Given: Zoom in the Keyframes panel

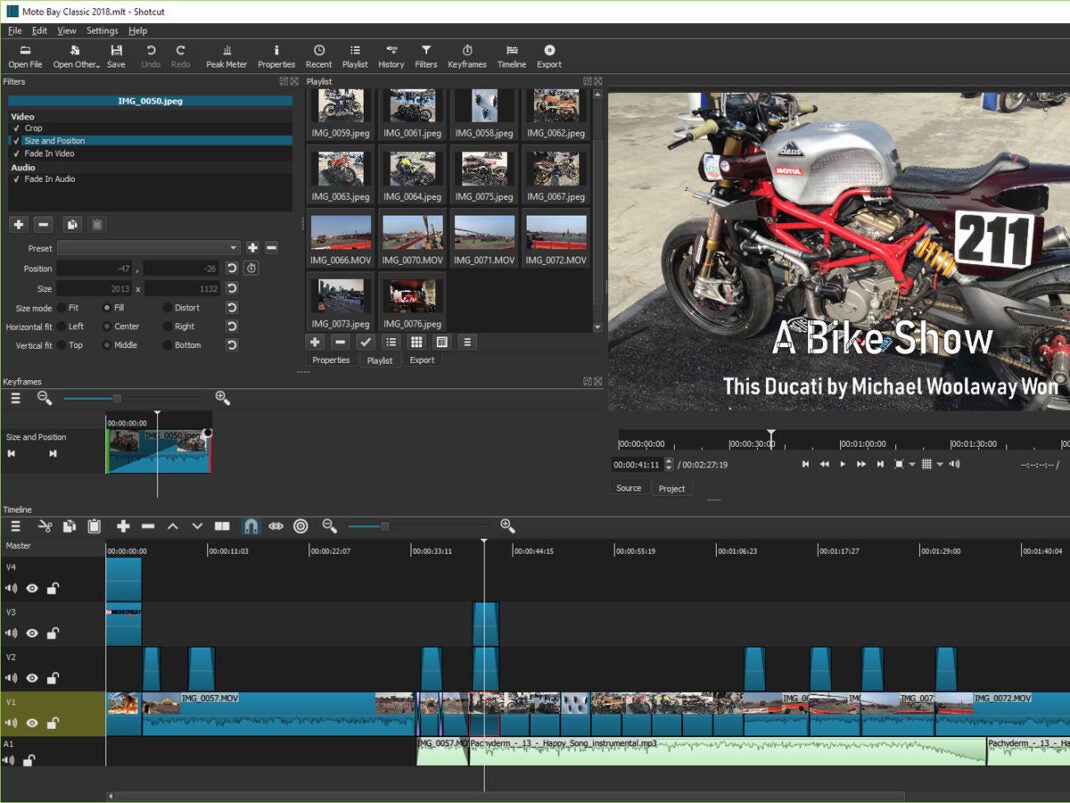Looking at the screenshot, I should point(222,398).
